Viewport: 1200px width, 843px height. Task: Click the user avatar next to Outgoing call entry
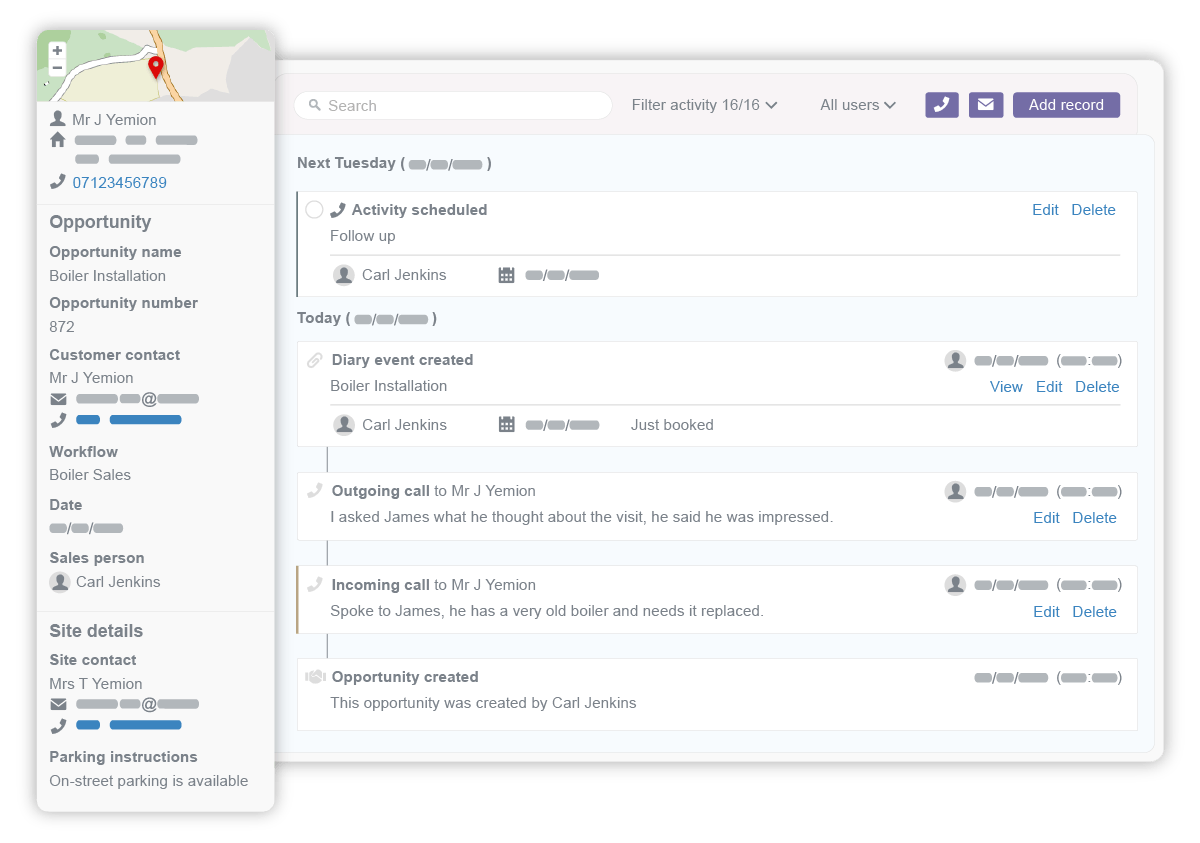tap(955, 491)
